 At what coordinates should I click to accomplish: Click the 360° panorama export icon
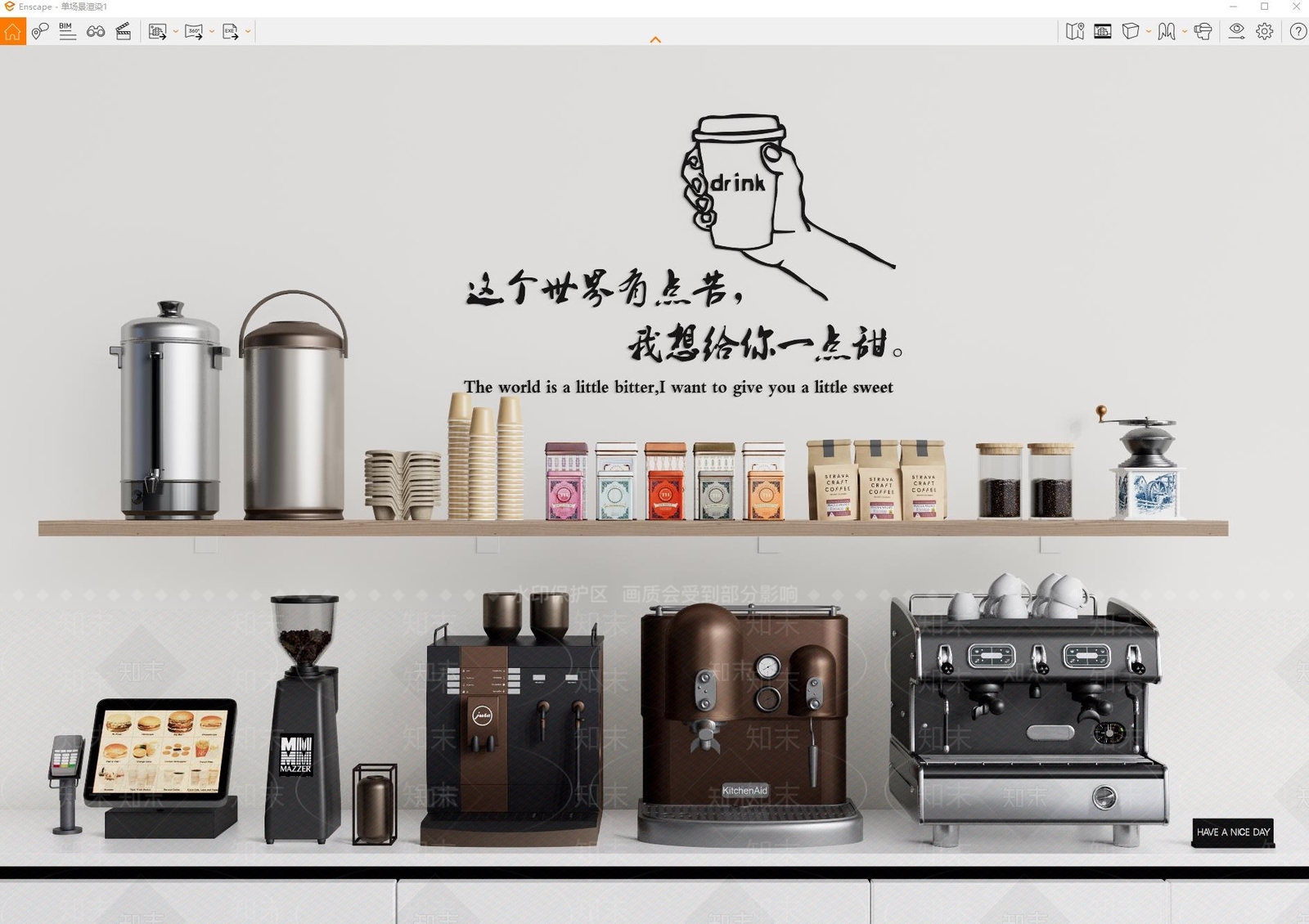194,32
